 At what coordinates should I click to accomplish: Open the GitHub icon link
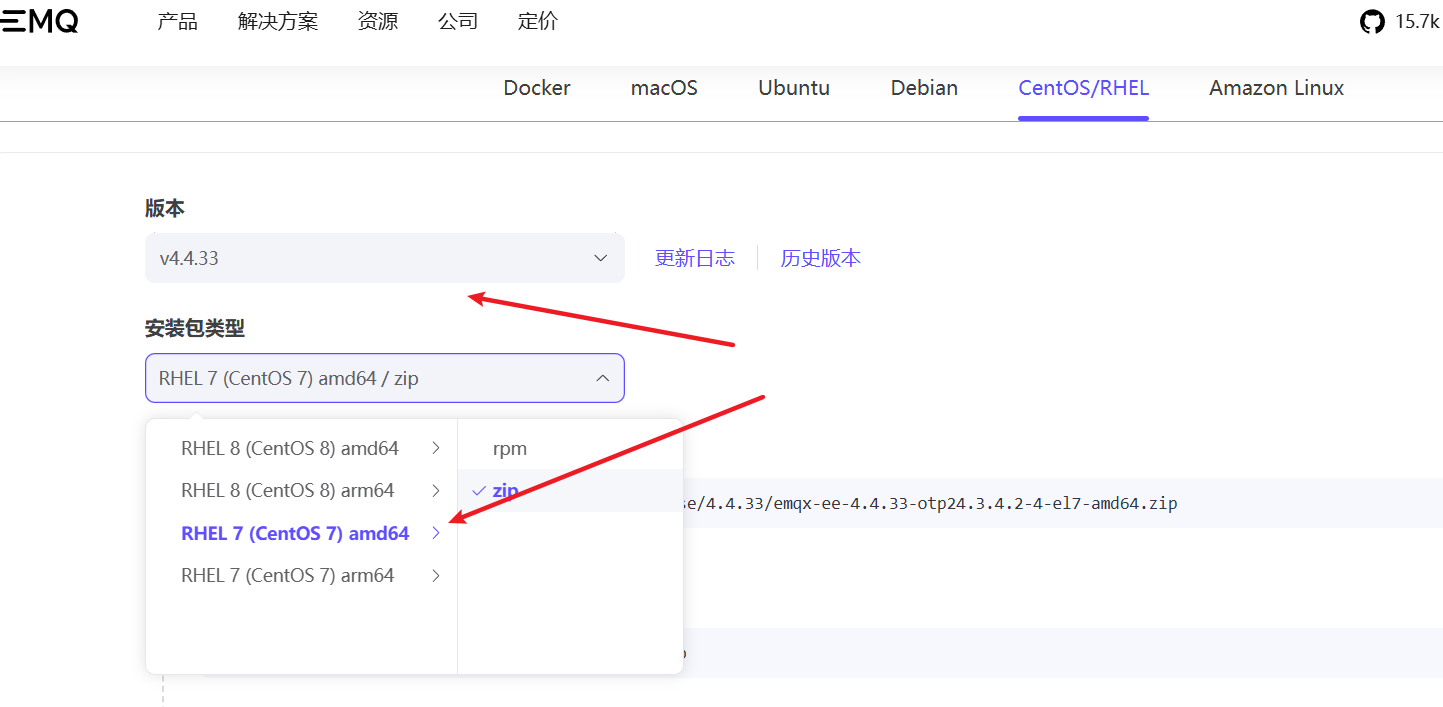1372,22
